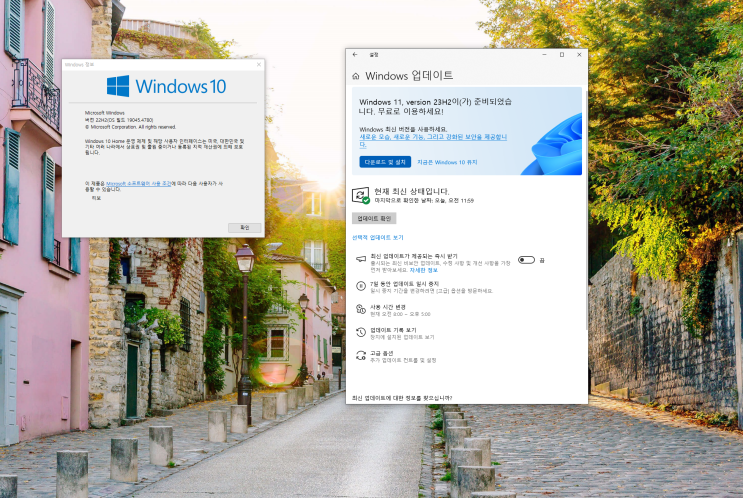Viewport: 743px width, 498px height.
Task: Open 고급 옵션 settings
Action: point(382,353)
